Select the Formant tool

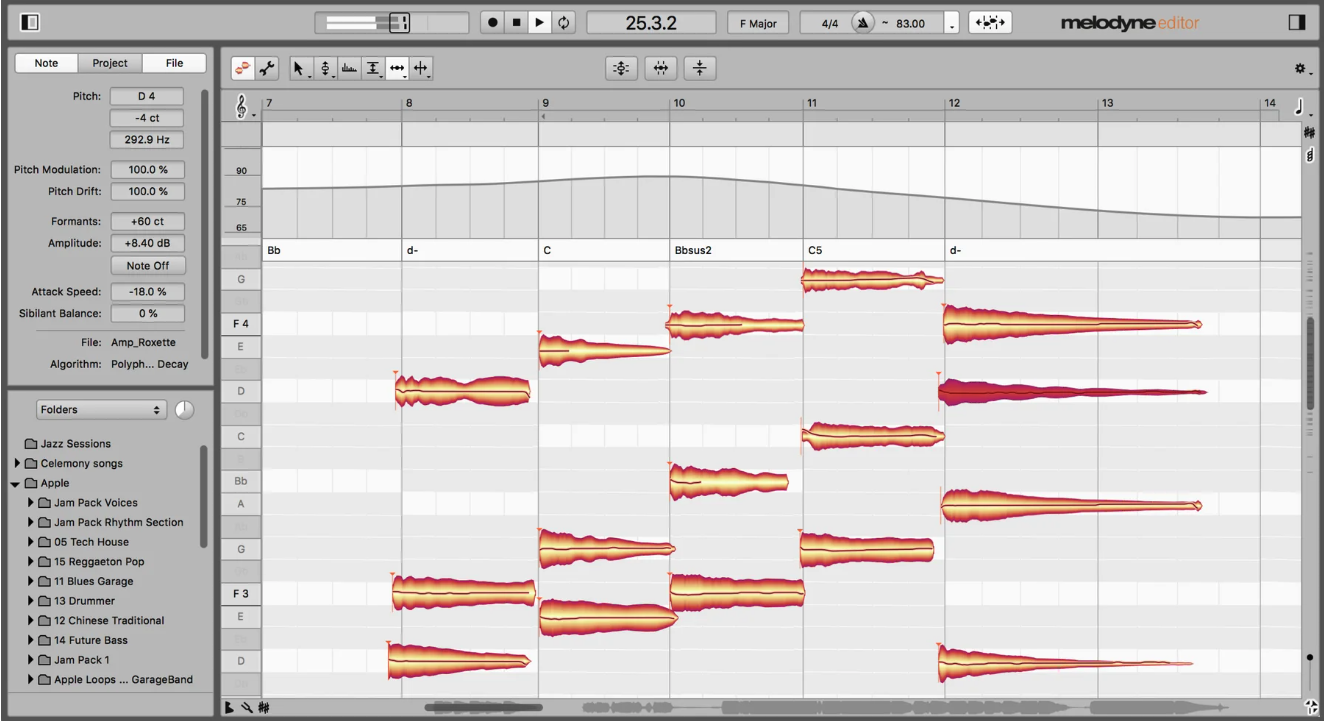point(349,68)
